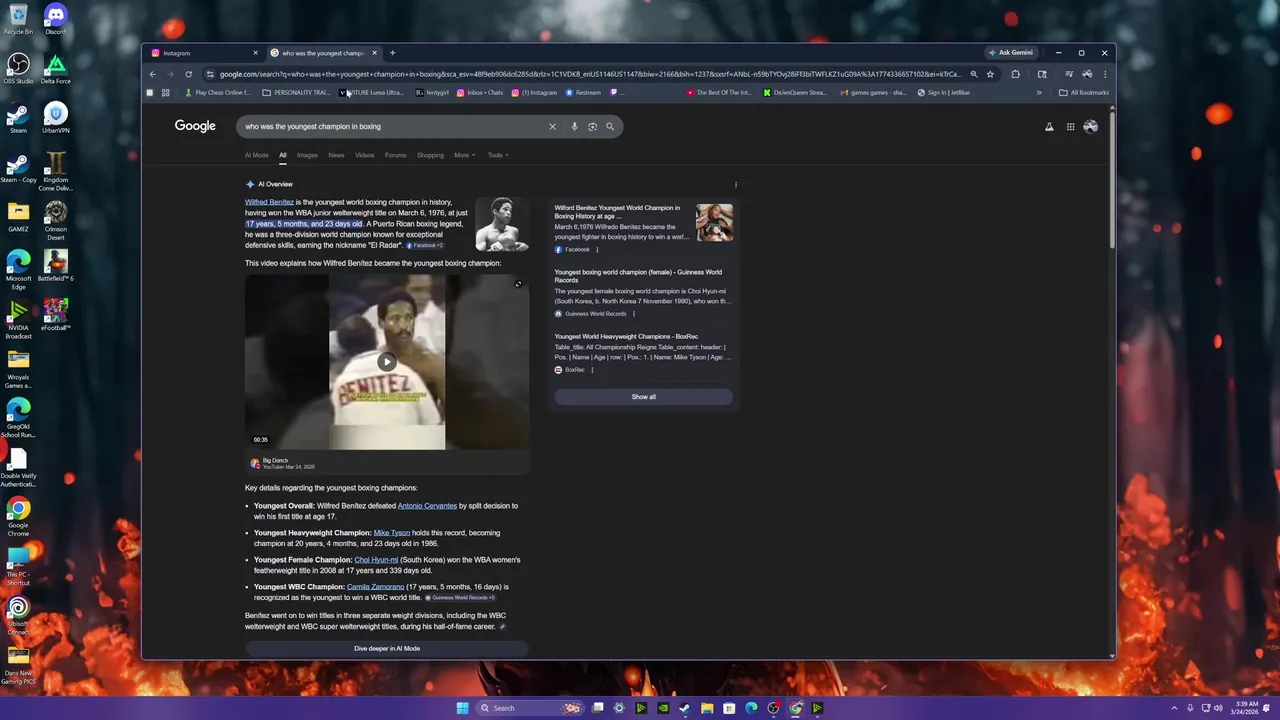Click the Wilfred Benitez portrait thumbnail

point(501,224)
